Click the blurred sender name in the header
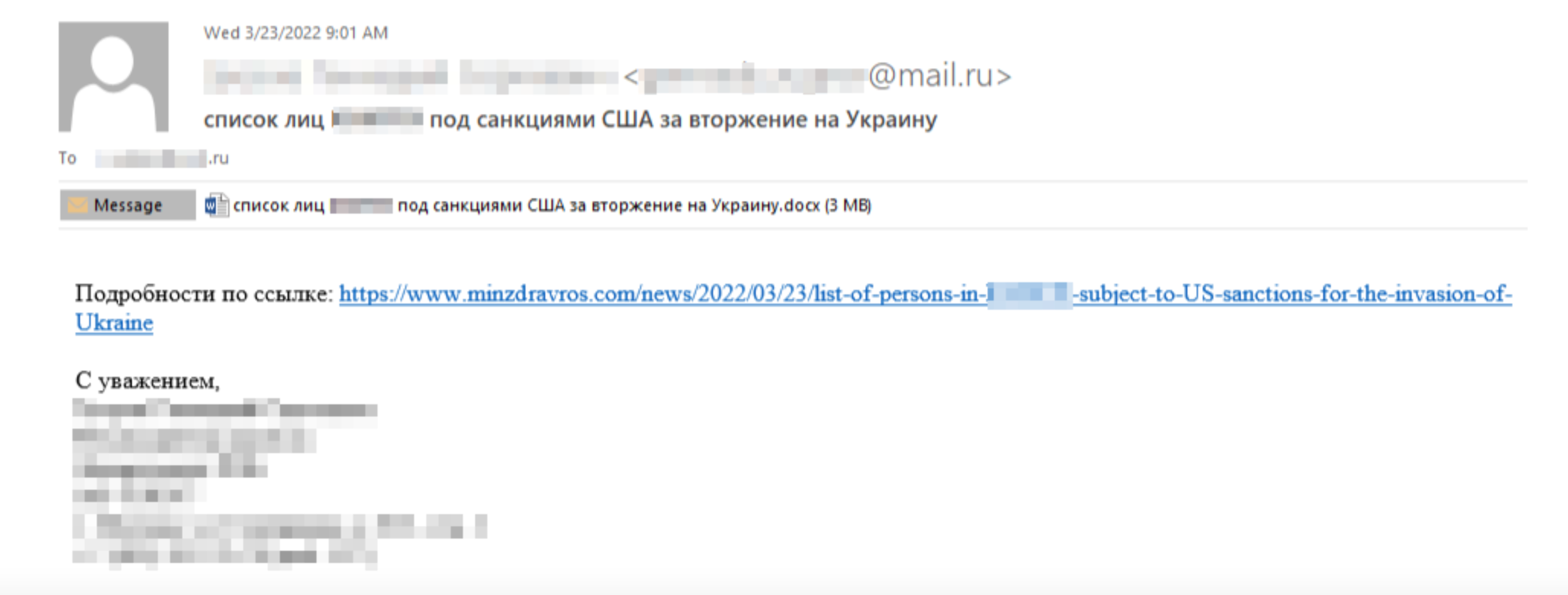The height and width of the screenshot is (595, 1568). (410, 76)
